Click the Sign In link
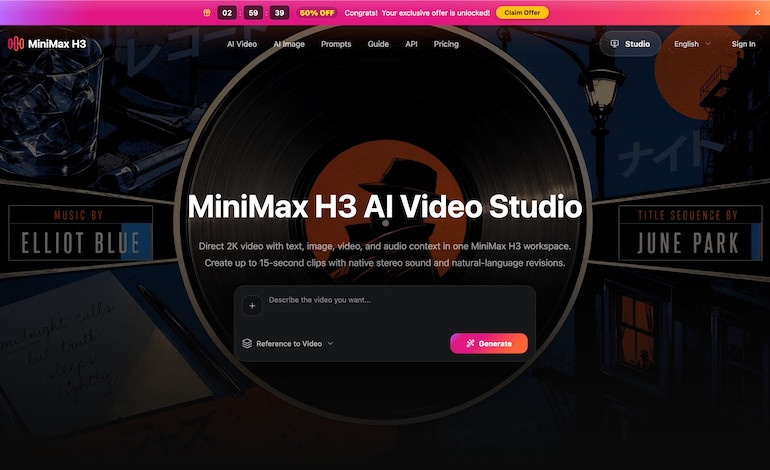Viewport: 770px width, 470px height. pyautogui.click(x=743, y=44)
